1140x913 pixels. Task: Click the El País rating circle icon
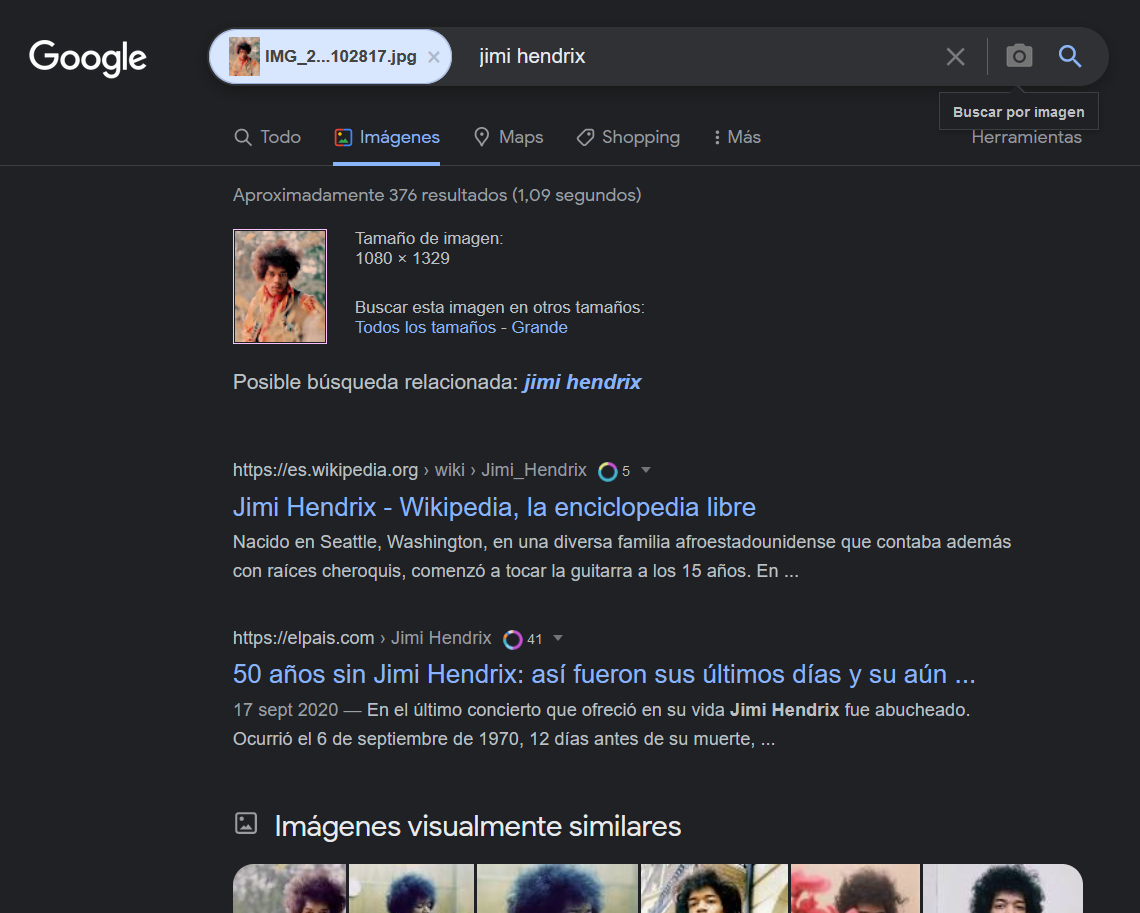coord(513,640)
